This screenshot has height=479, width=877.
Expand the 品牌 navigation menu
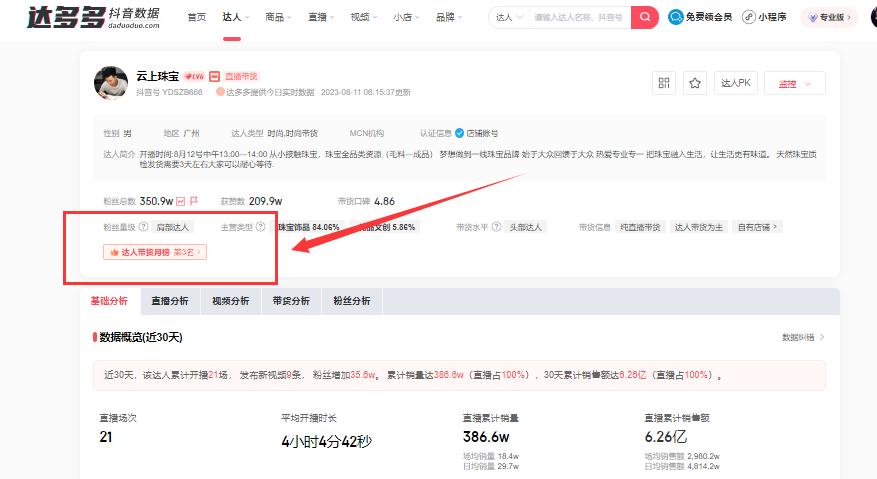point(449,17)
